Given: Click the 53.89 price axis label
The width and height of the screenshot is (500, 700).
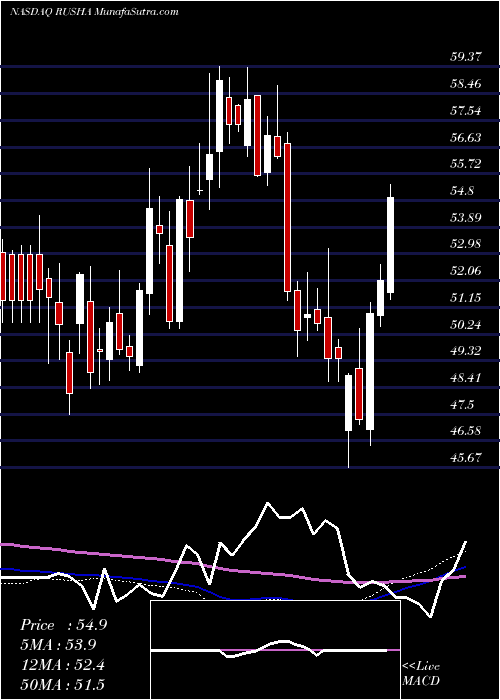Looking at the screenshot, I should pyautogui.click(x=465, y=217).
